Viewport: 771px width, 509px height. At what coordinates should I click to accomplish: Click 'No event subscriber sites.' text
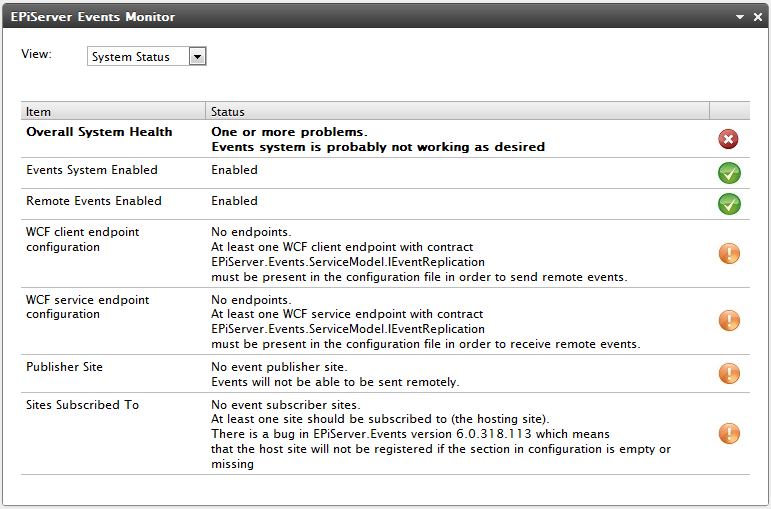coord(286,405)
